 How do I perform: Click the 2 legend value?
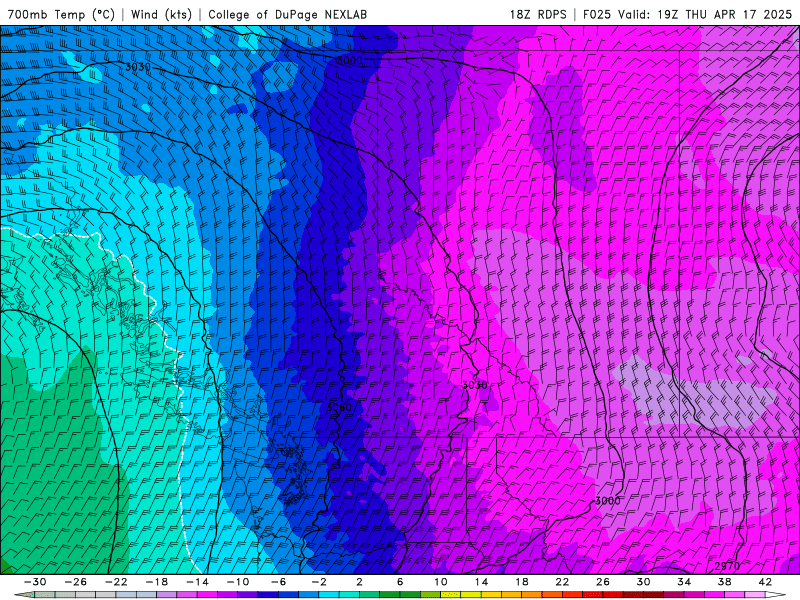pyautogui.click(x=359, y=582)
